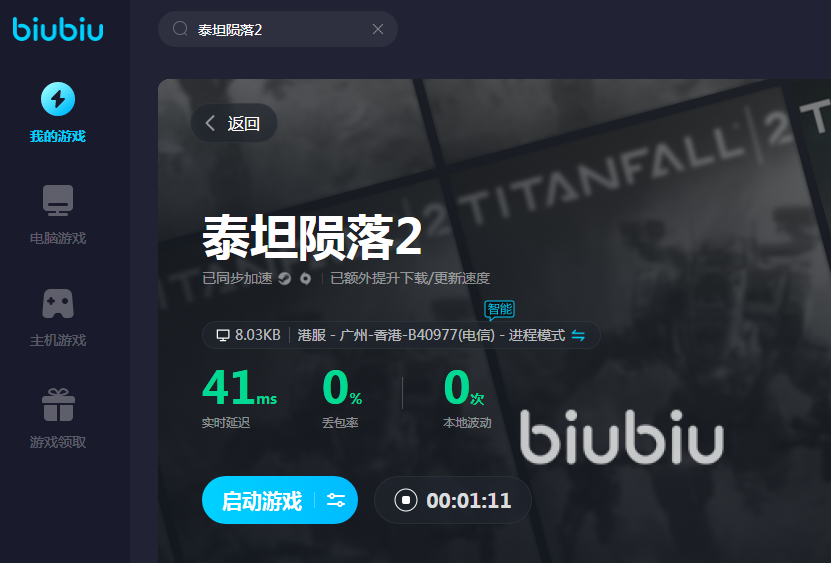Screen dimensions: 831x563
Task: Click the biubiu logo in the sidebar
Action: (x=58, y=29)
